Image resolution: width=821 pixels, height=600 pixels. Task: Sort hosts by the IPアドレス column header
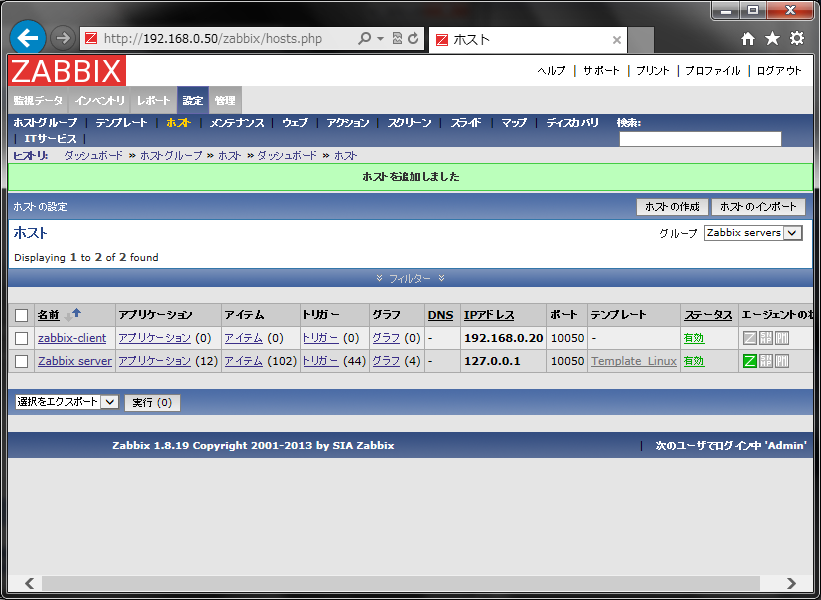[489, 315]
